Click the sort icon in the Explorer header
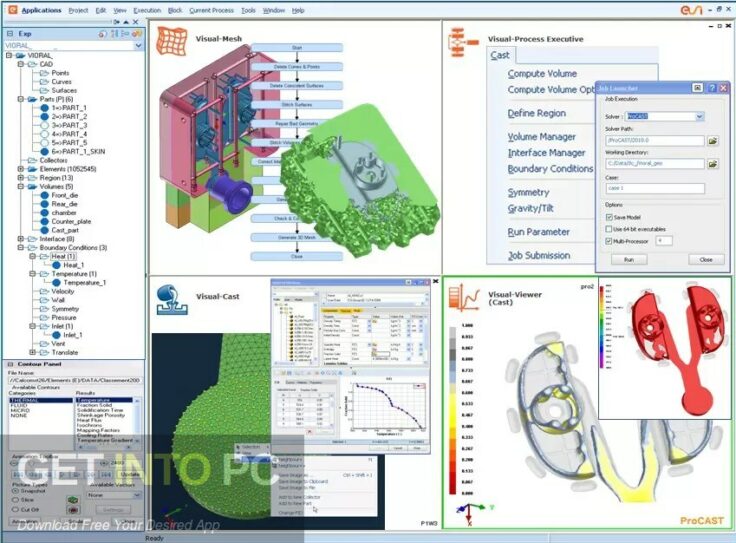 click(x=114, y=34)
